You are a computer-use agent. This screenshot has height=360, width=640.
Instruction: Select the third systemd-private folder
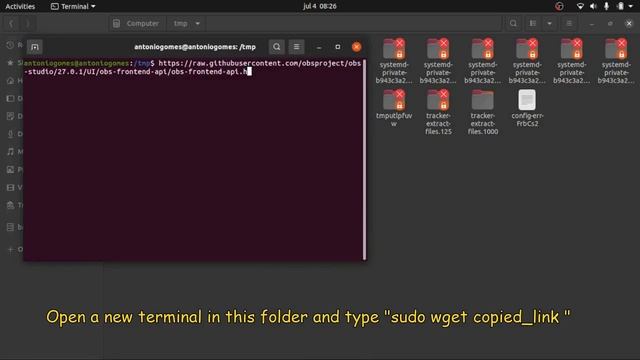coord(482,61)
